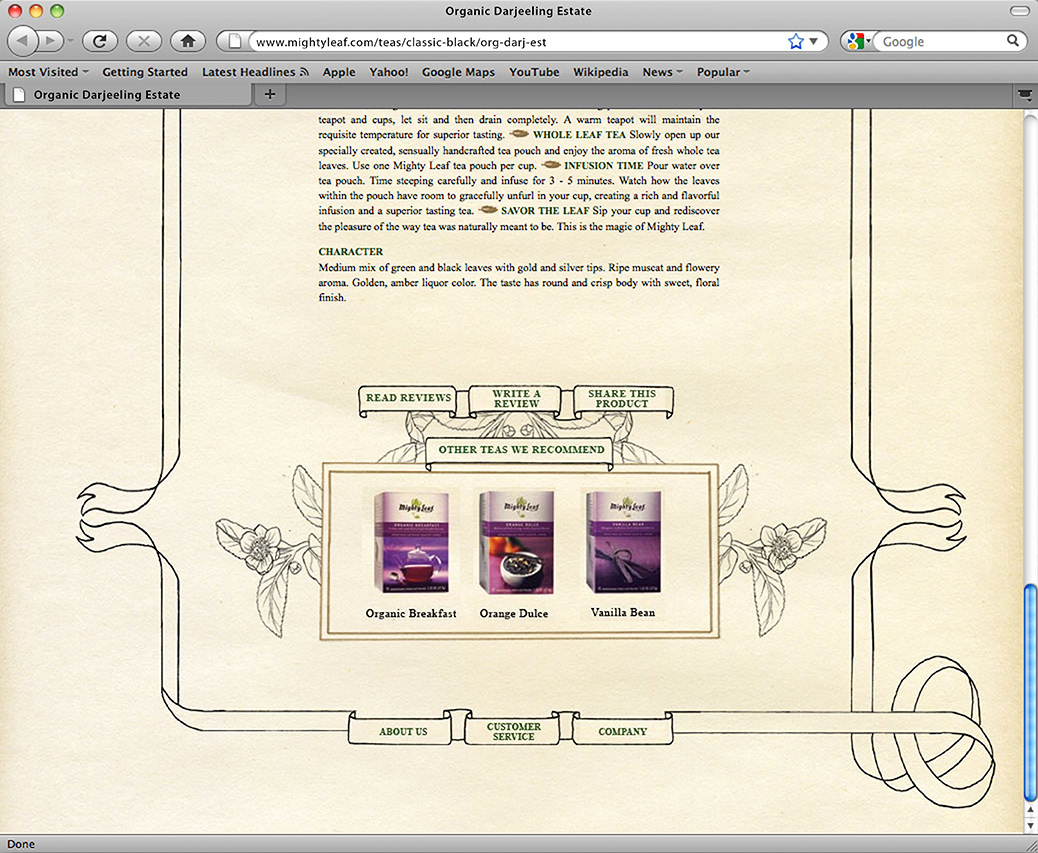
Task: Reload the page with the refresh icon
Action: (100, 41)
